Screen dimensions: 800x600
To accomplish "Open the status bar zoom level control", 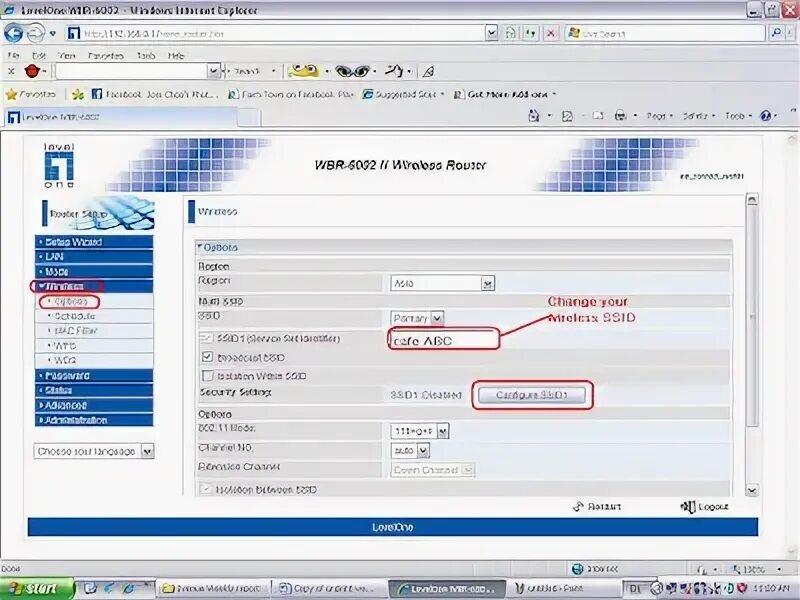I will tap(757, 568).
